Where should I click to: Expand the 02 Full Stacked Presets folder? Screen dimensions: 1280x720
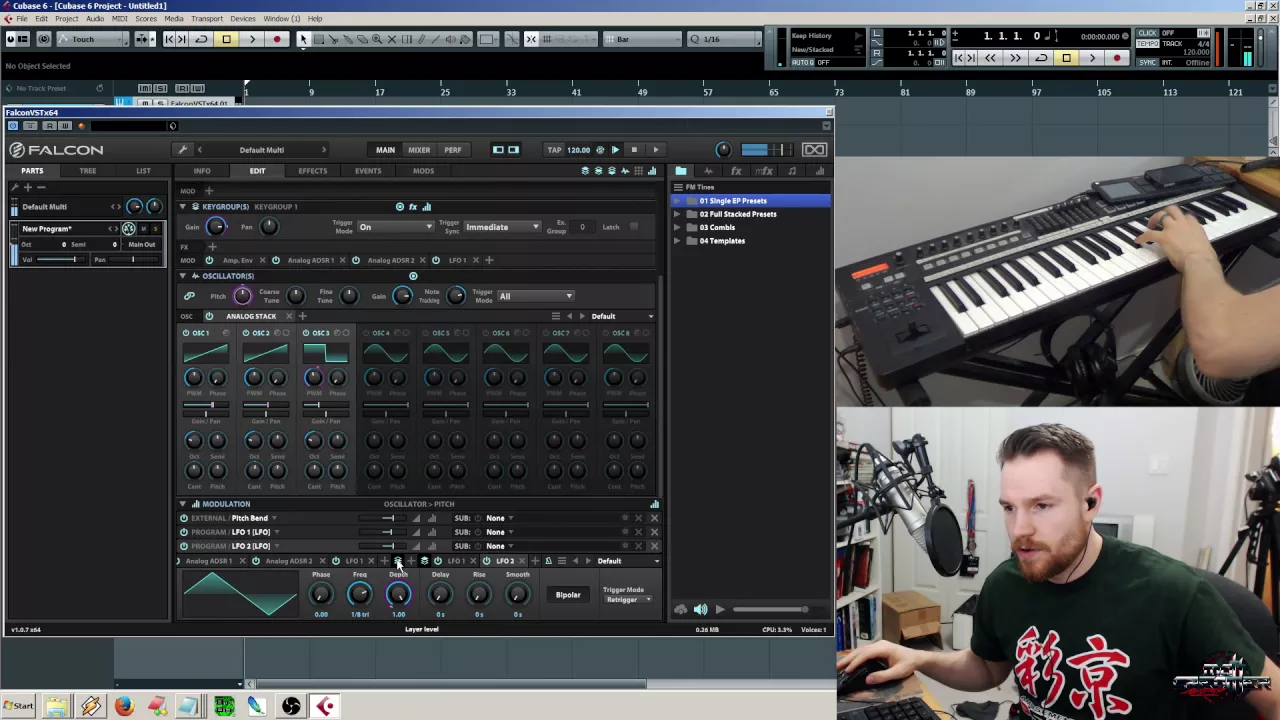[677, 214]
